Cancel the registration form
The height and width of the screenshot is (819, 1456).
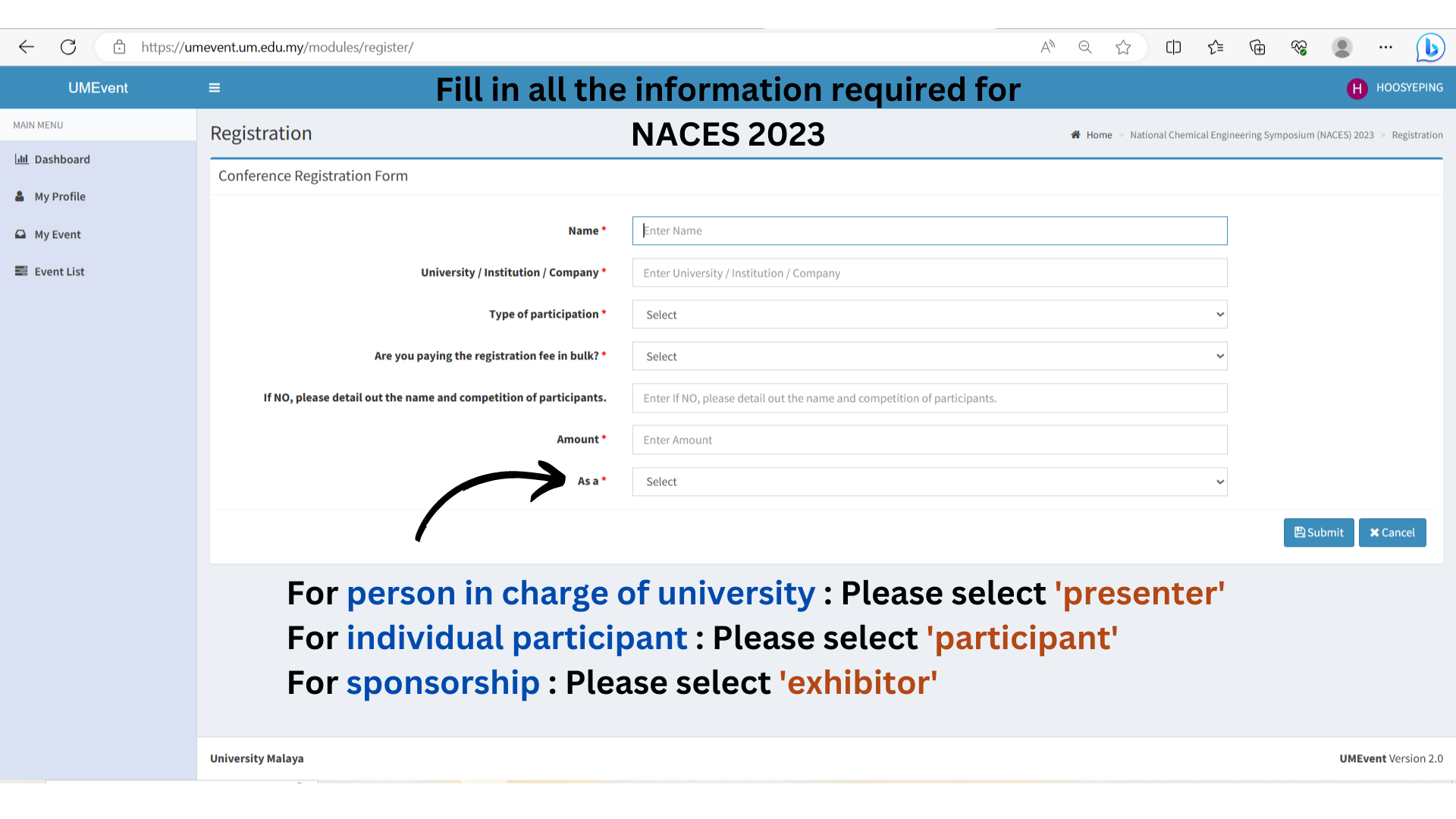pyautogui.click(x=1392, y=532)
